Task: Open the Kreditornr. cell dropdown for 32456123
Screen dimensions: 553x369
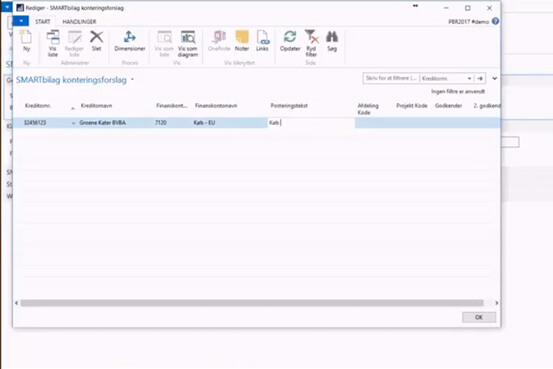Action: [x=73, y=123]
